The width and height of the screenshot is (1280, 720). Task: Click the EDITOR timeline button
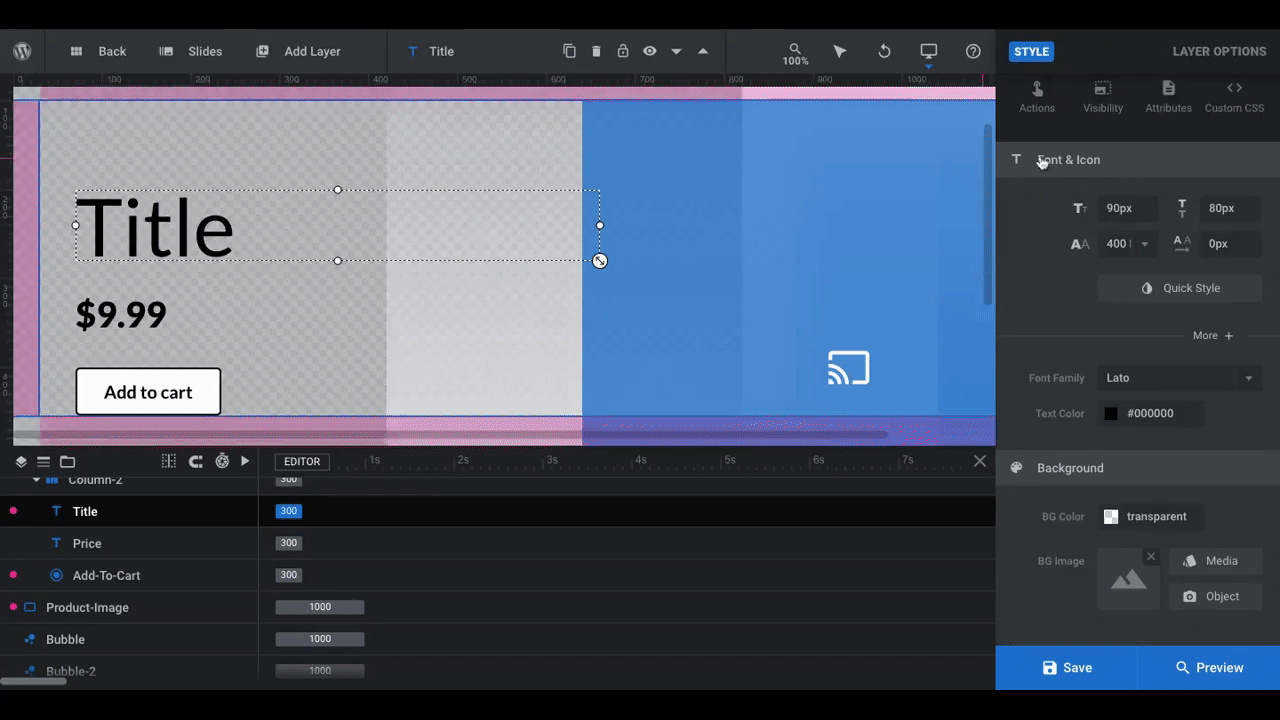pyautogui.click(x=302, y=461)
